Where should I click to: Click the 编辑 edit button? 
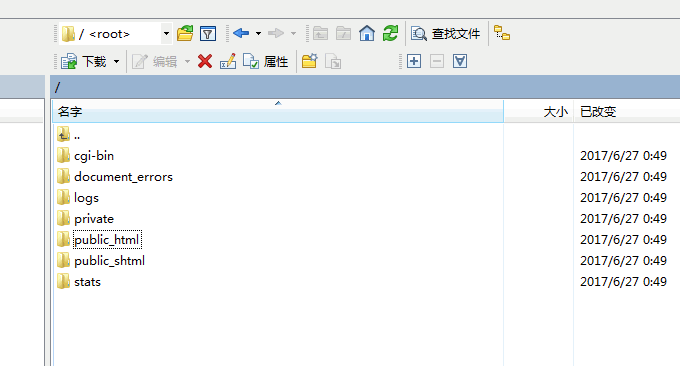coord(155,62)
